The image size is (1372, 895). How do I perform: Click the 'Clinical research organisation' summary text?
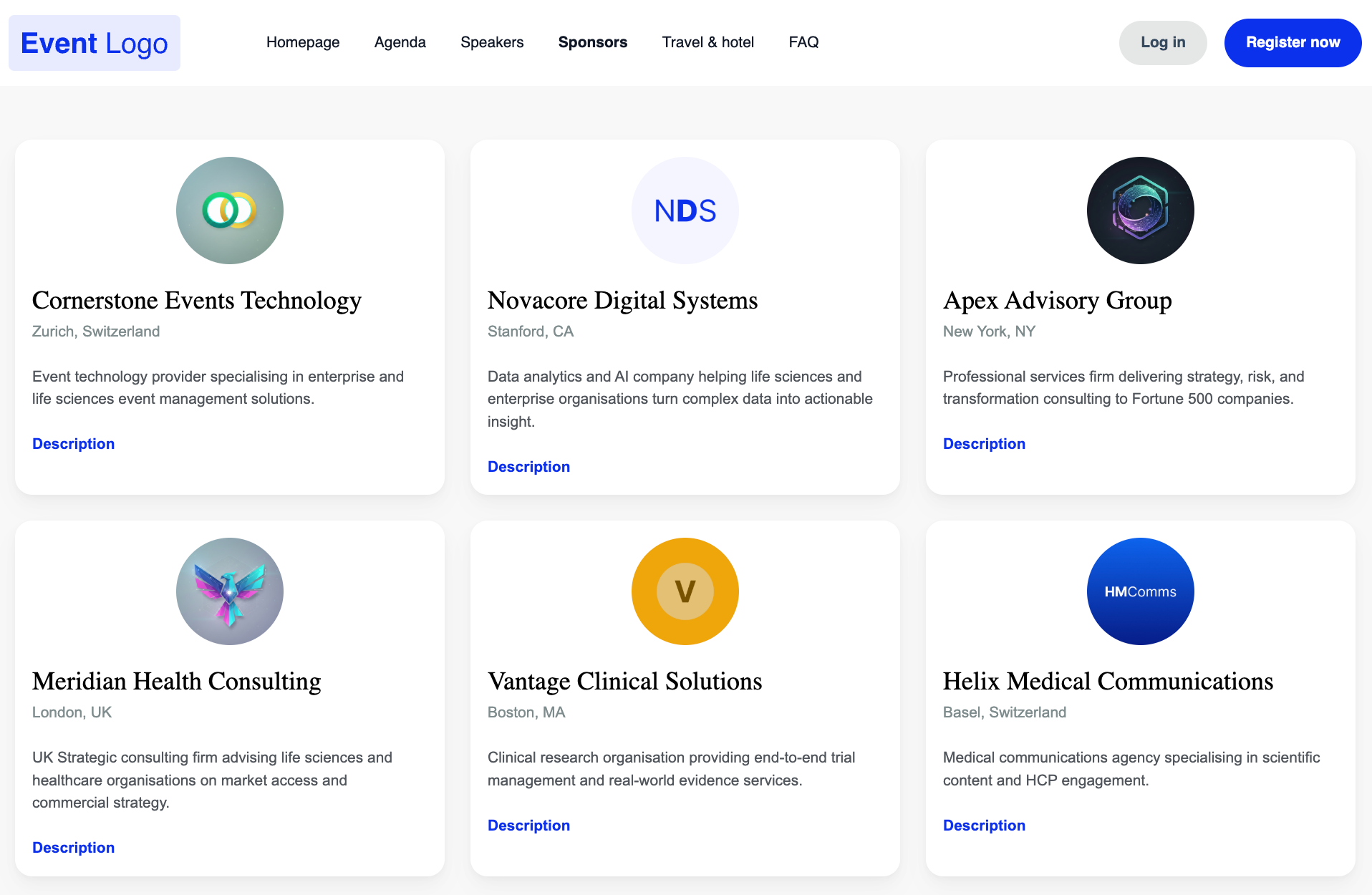coord(672,768)
